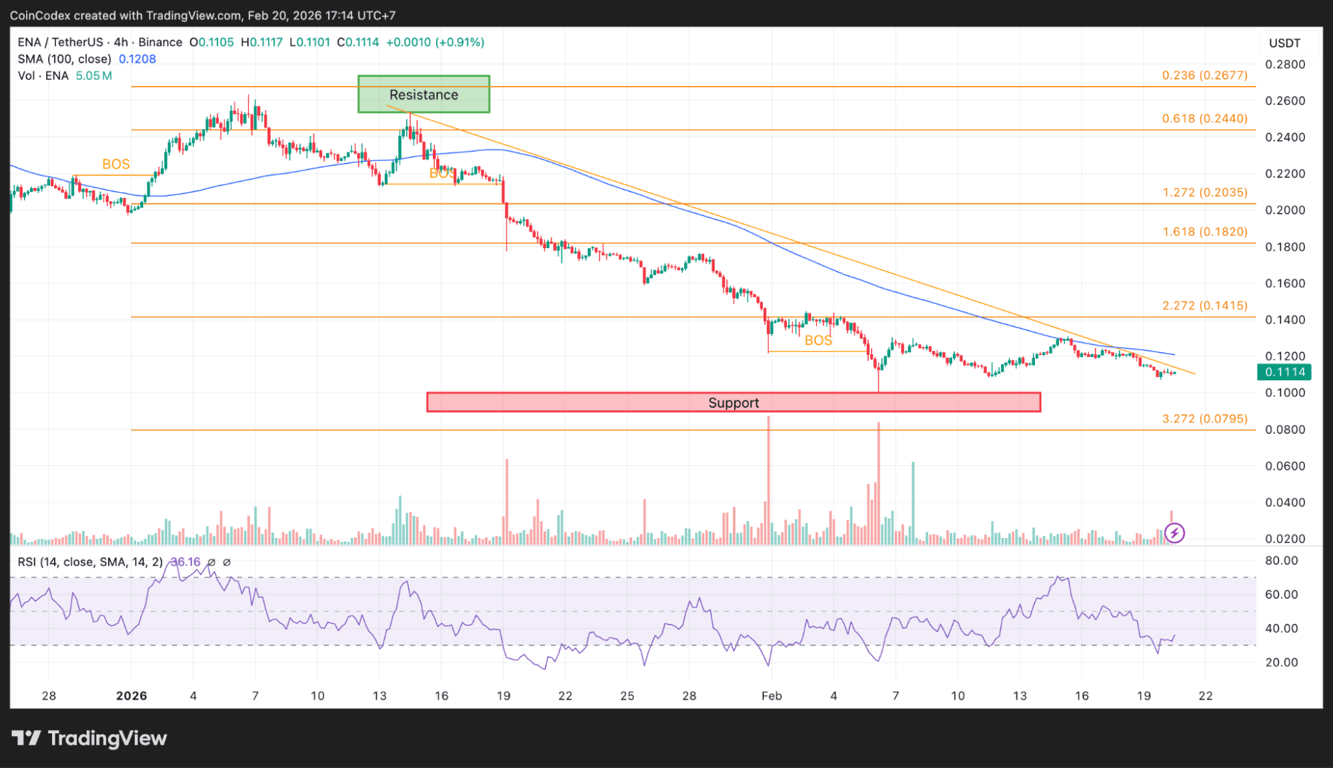Click the first ø icon beside RSI value

(x=210, y=563)
